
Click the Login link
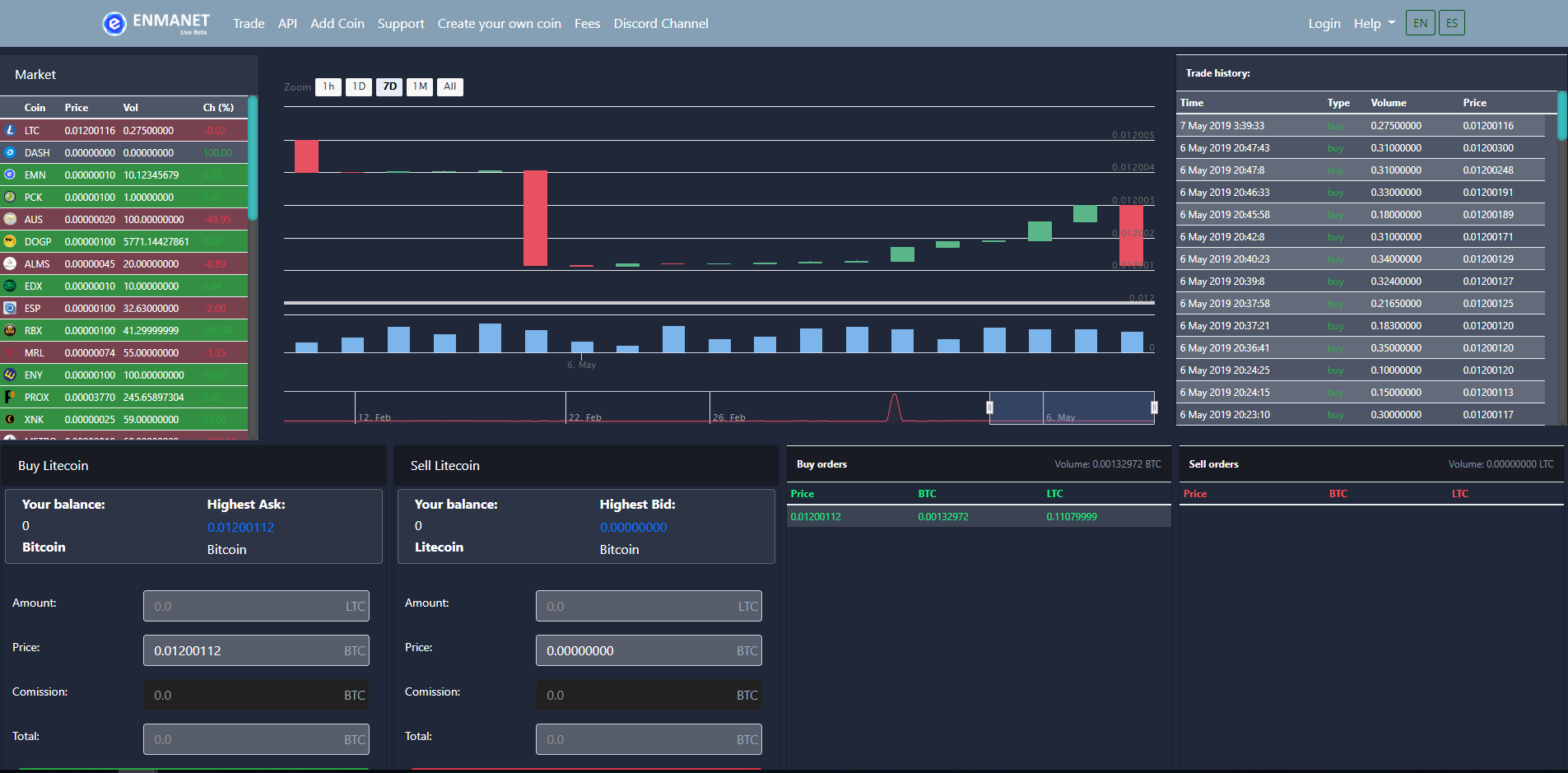point(1324,24)
